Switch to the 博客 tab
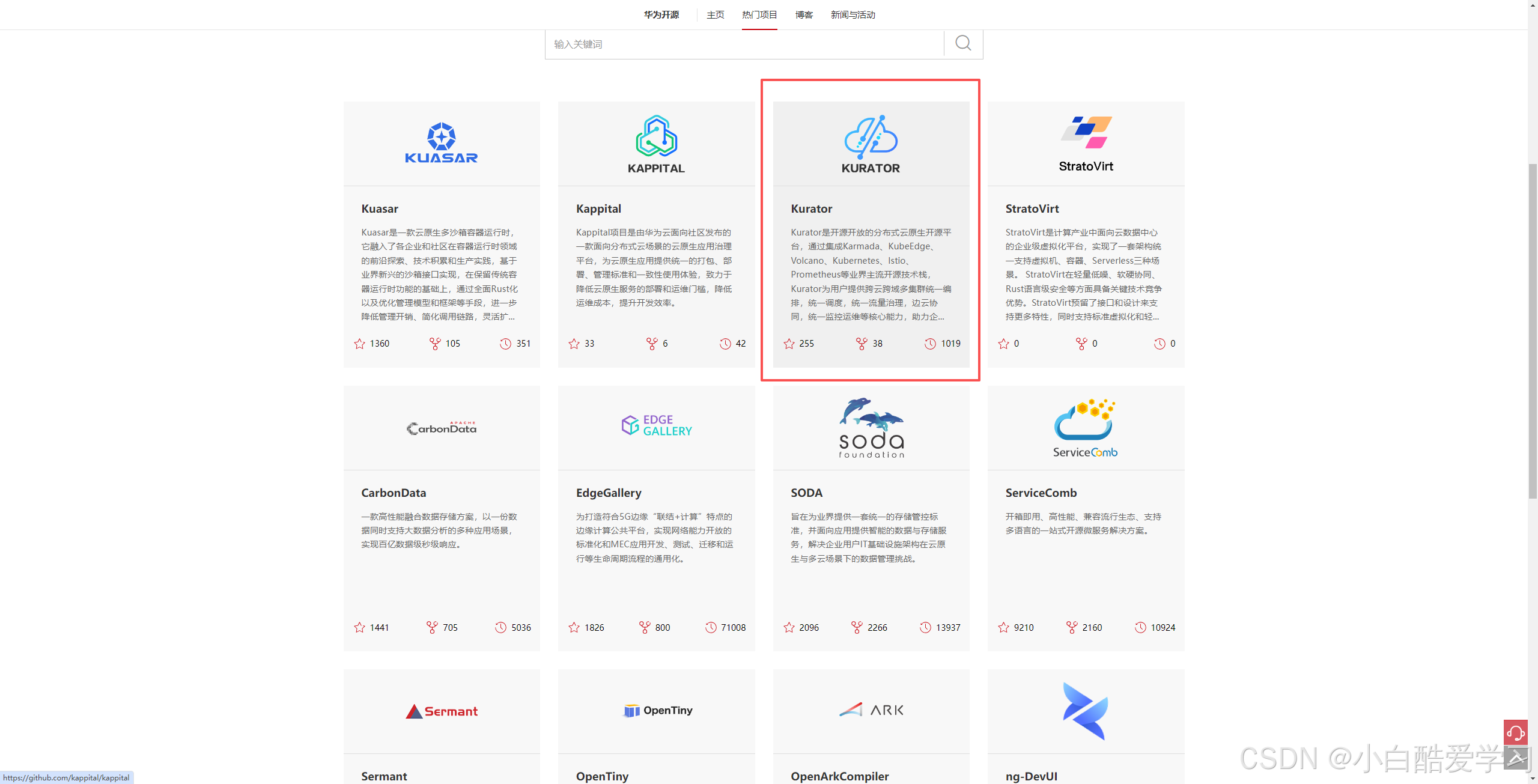 pos(804,14)
